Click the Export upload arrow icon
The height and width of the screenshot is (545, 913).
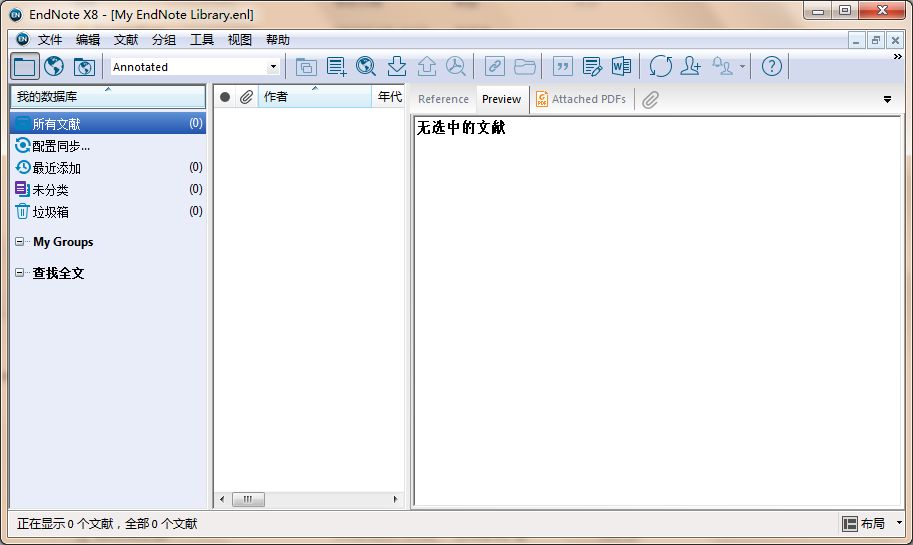pos(427,66)
